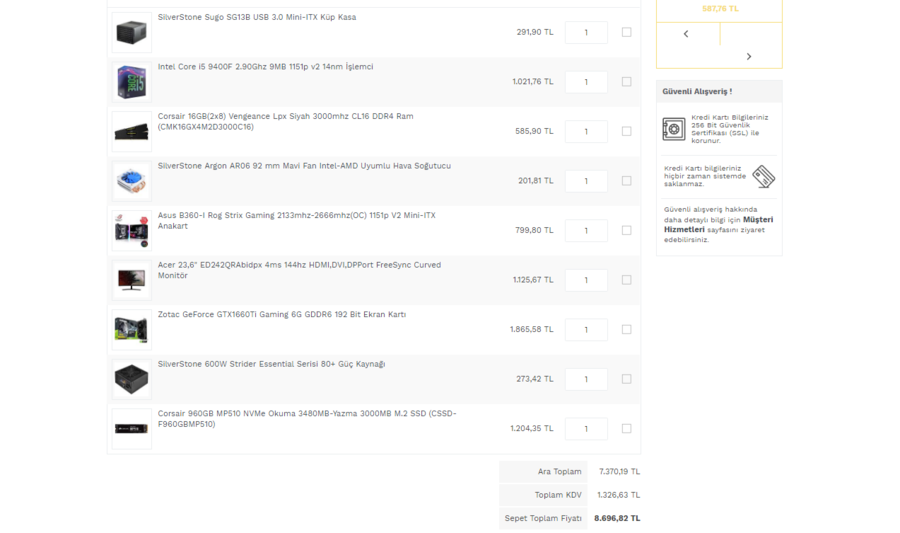This screenshot has height=533, width=900.
Task: Edit the quantity field for Intel Core i5 9400F
Action: pyautogui.click(x=586, y=81)
